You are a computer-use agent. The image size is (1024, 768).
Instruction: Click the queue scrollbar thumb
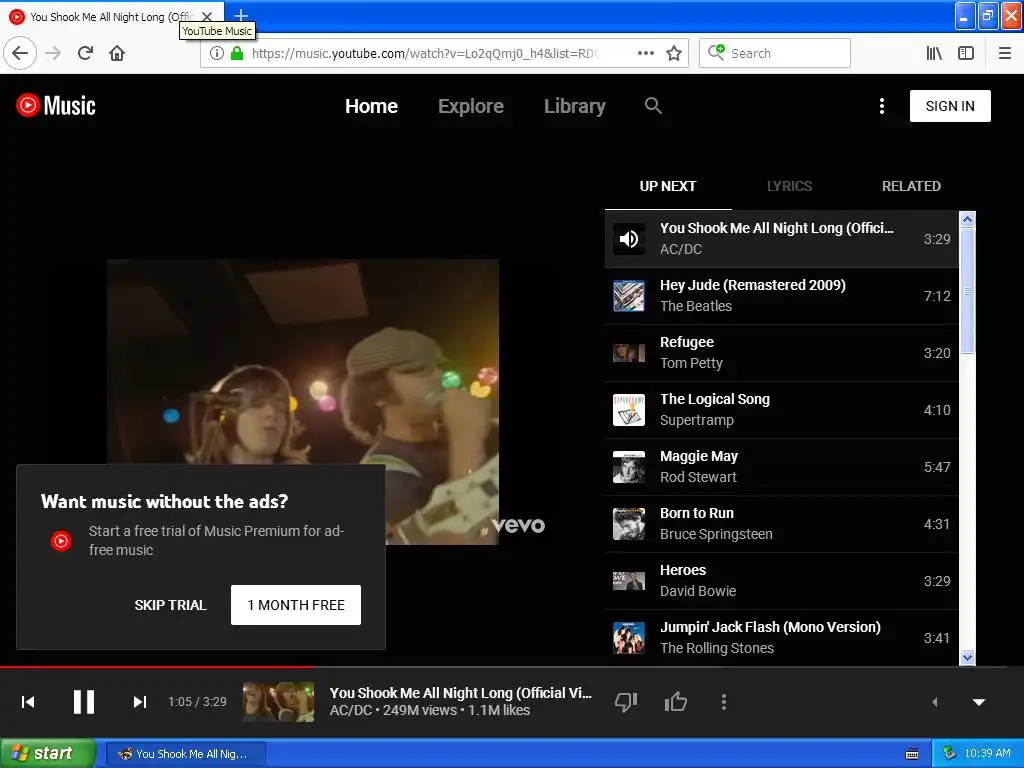[967, 291]
